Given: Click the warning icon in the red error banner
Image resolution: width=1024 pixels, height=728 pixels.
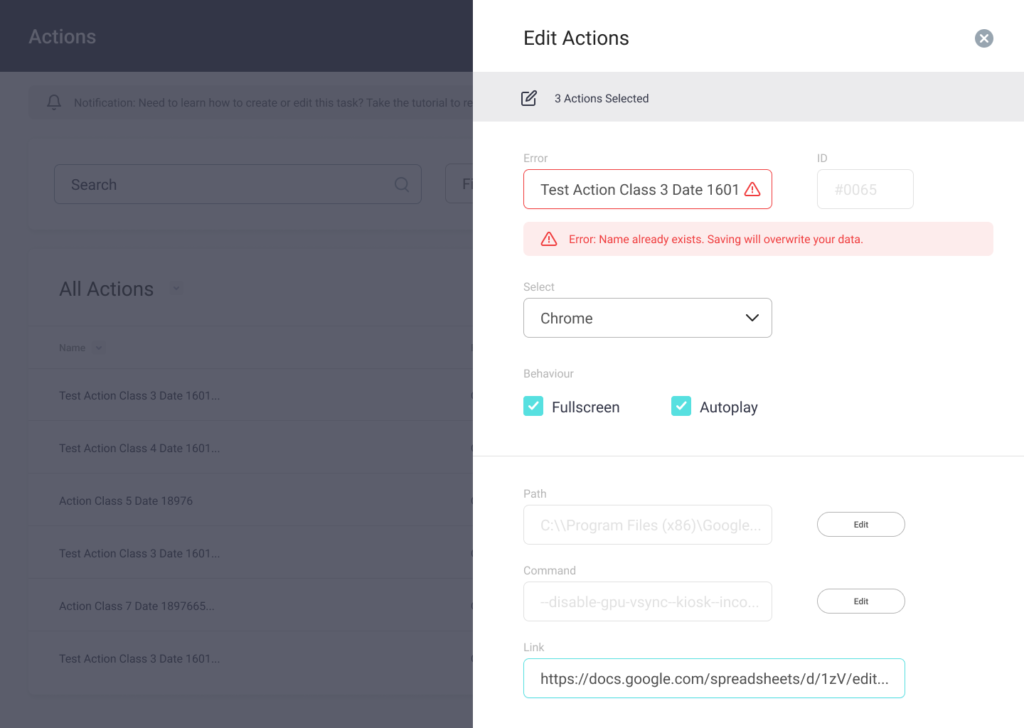Looking at the screenshot, I should coord(549,239).
